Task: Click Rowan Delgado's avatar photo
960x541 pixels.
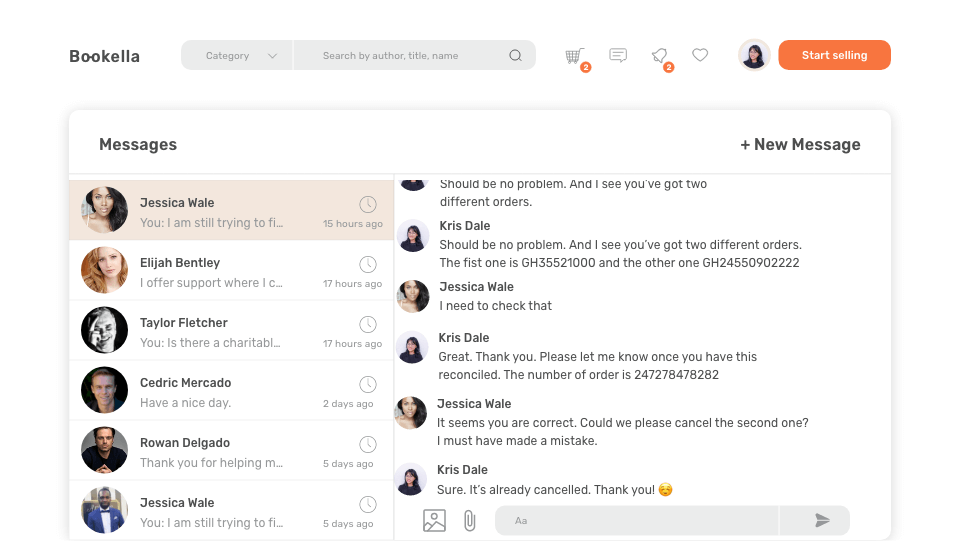Action: (104, 450)
